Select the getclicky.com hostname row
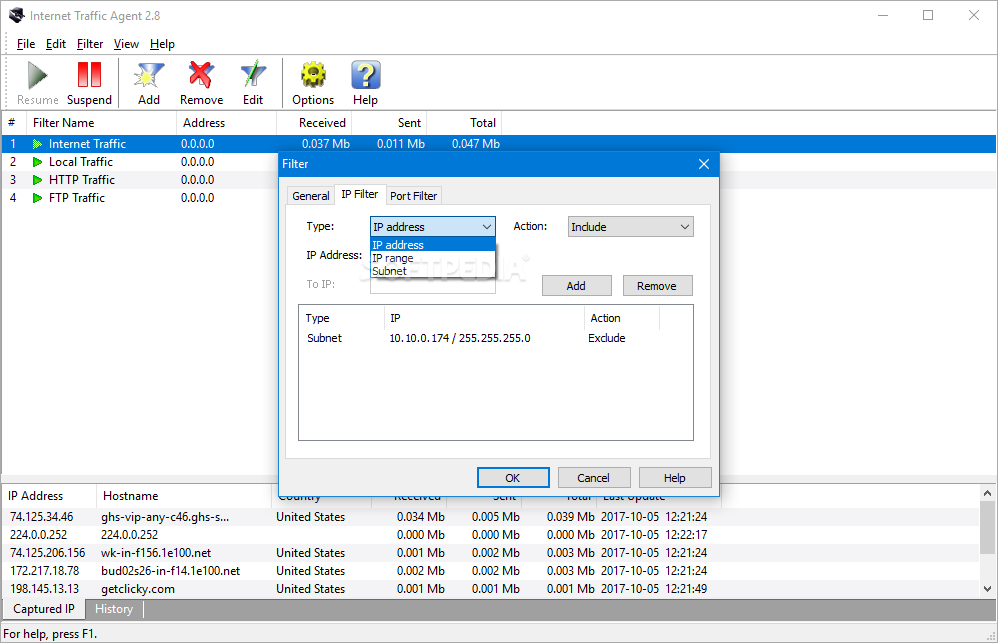This screenshot has height=643, width=998. click(x=490, y=589)
